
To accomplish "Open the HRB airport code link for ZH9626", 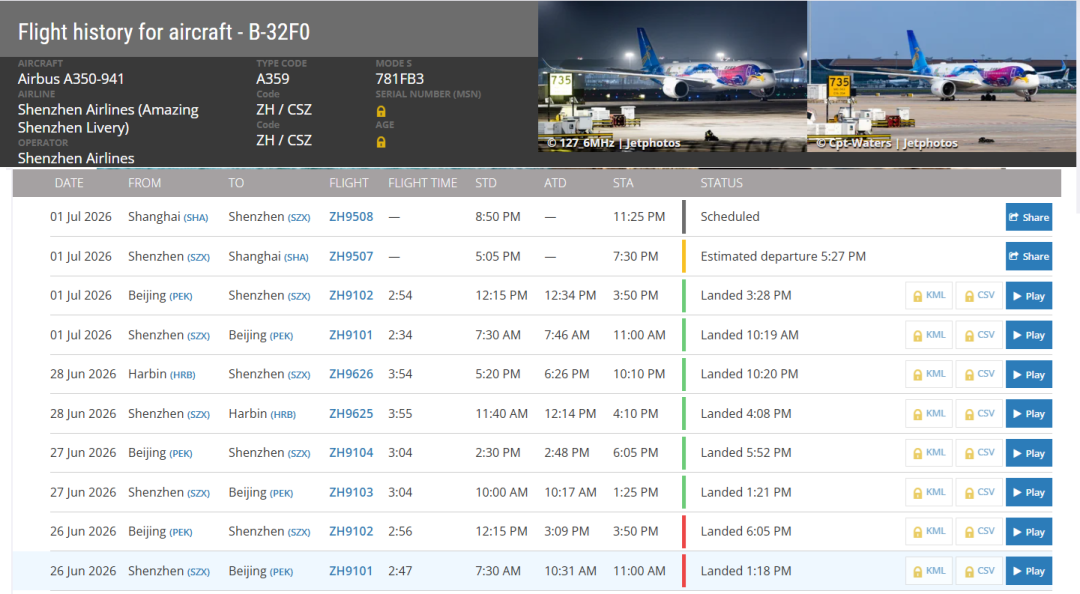I will point(183,375).
